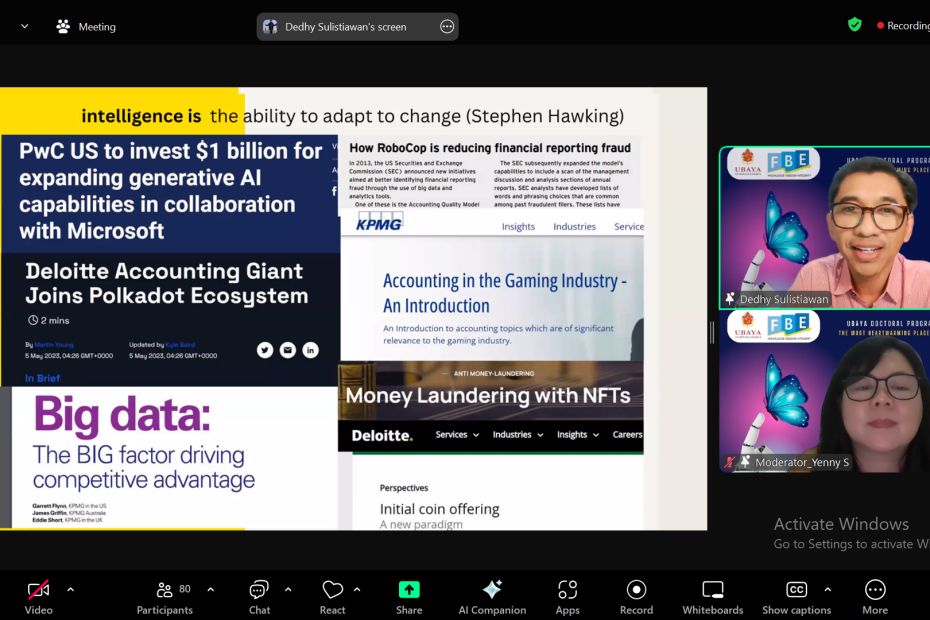Click the Deloitte logo on slide

tap(382, 435)
